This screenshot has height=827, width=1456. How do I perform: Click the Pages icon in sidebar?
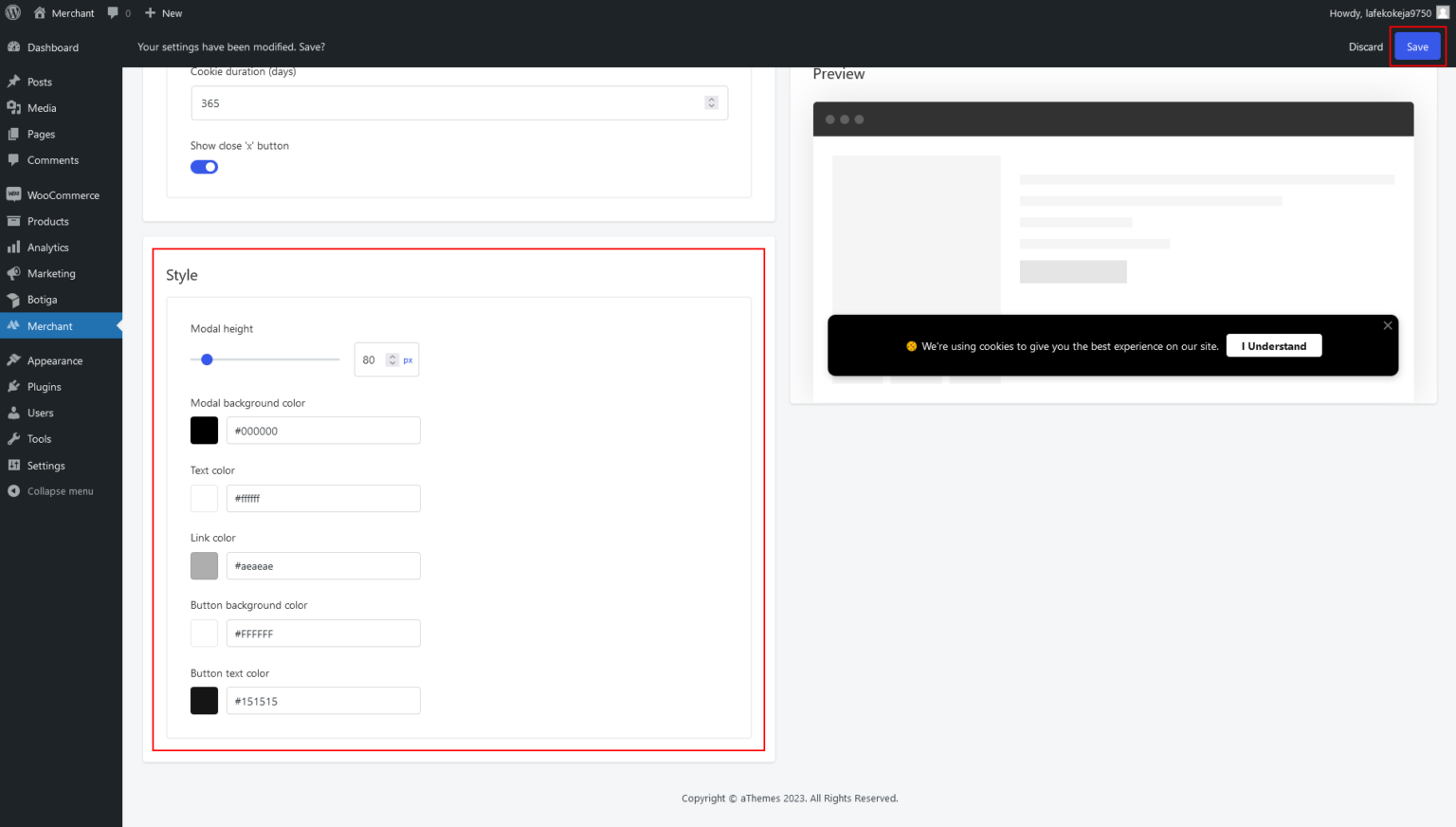click(x=13, y=134)
